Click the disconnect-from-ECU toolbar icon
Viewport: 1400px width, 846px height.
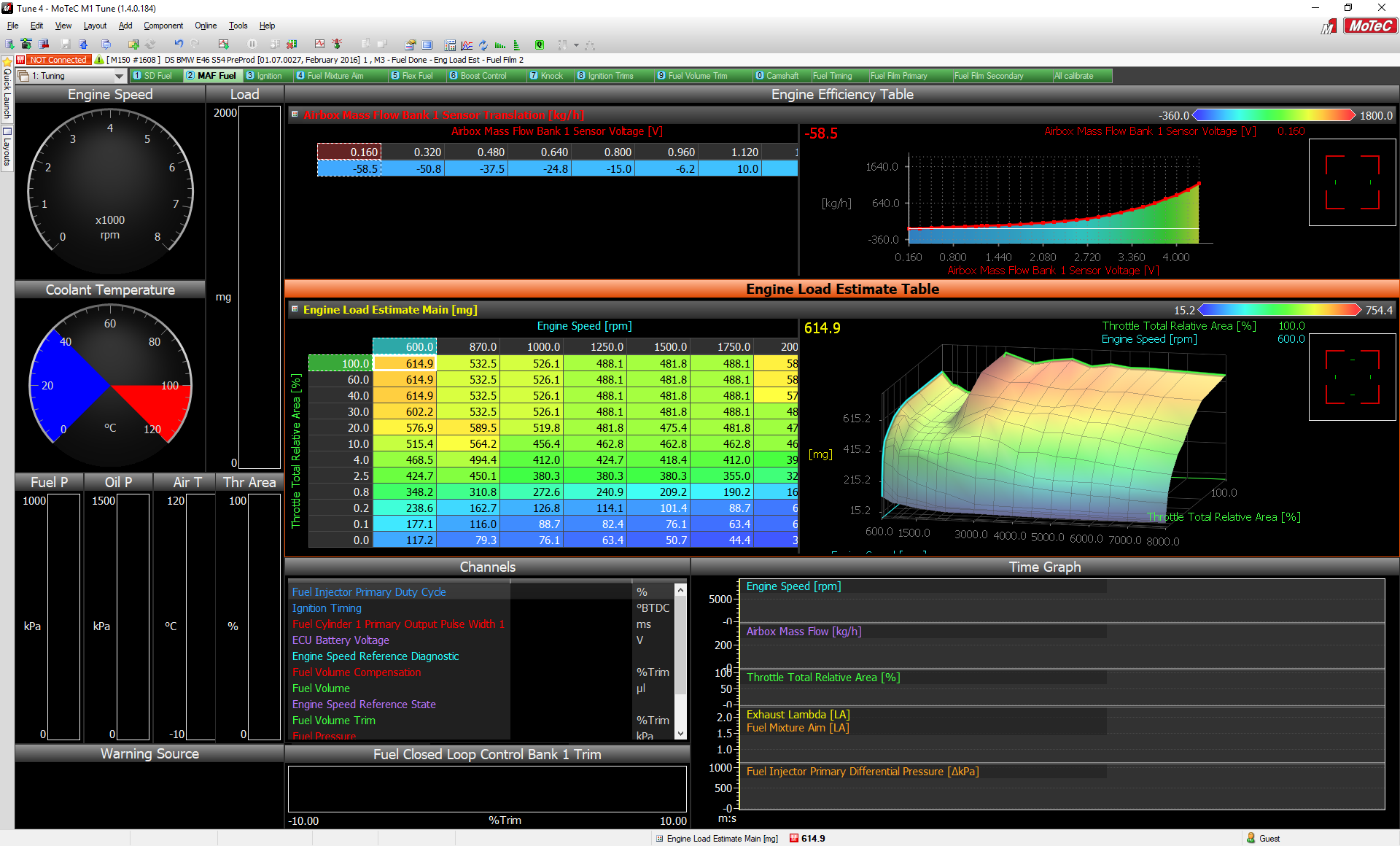(44, 44)
